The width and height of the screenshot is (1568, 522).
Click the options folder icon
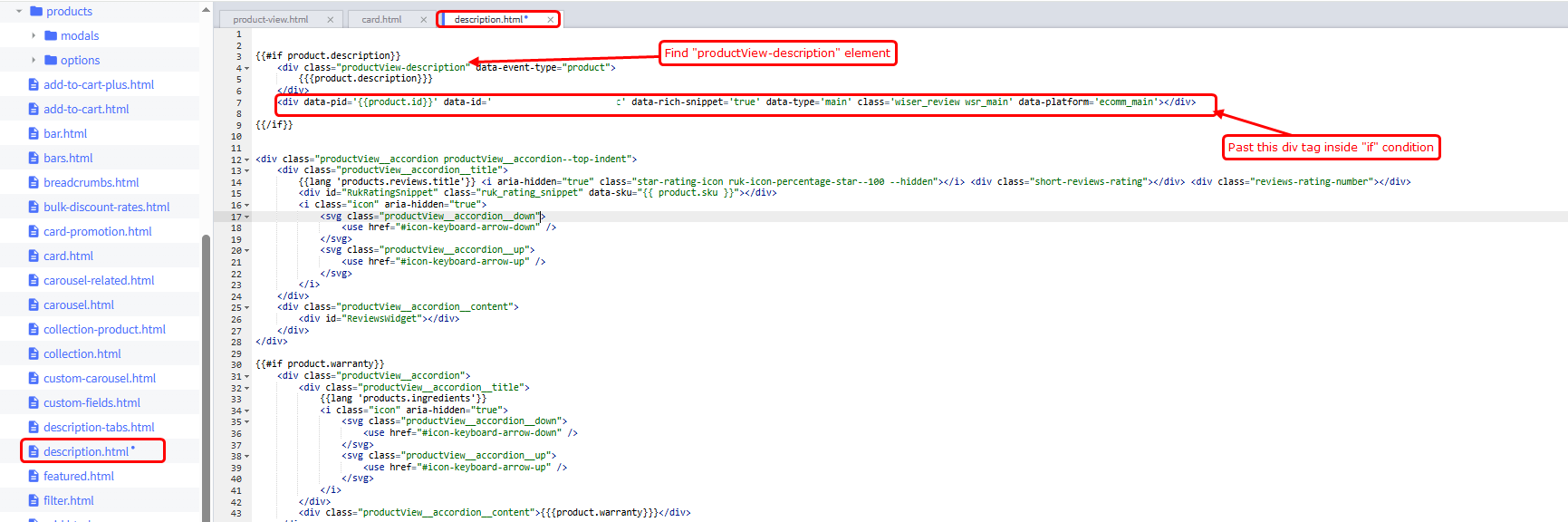coord(51,60)
